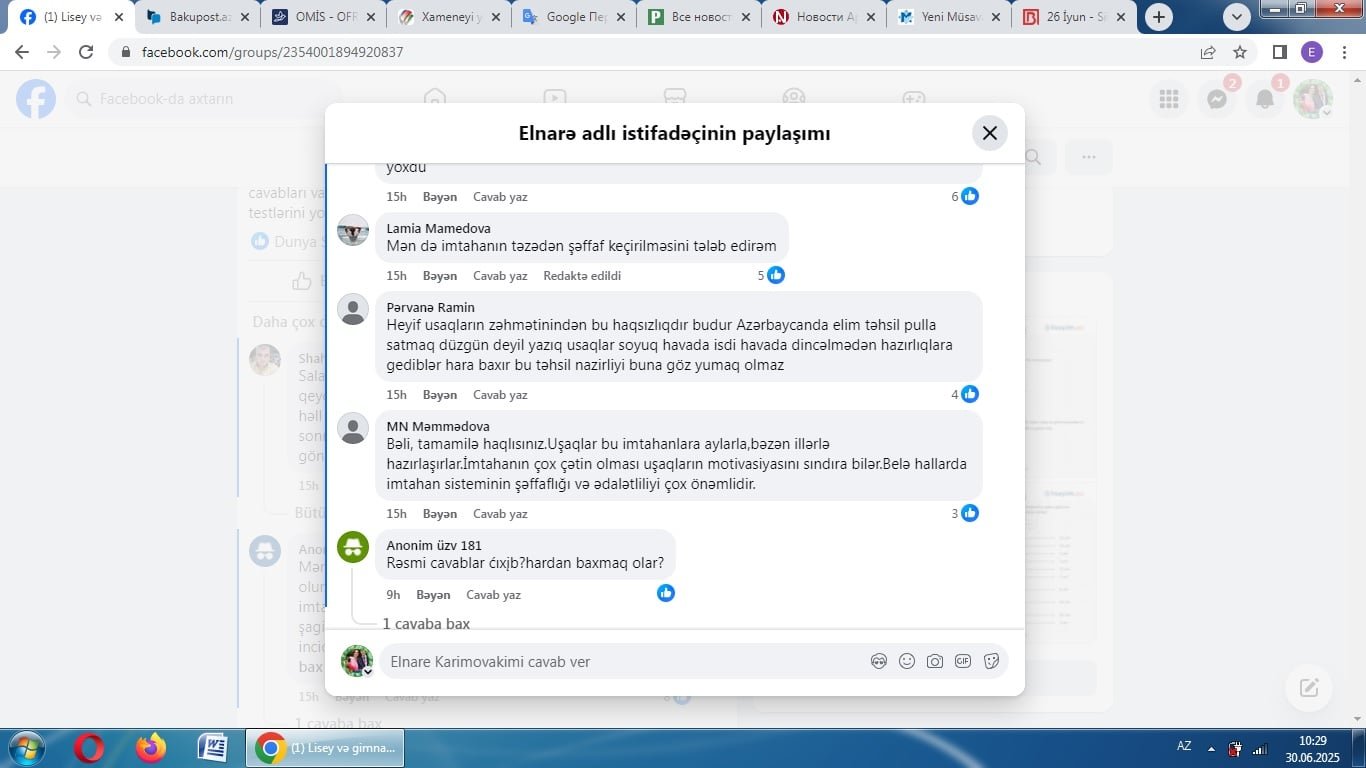Share this page from address bar

tap(1208, 52)
